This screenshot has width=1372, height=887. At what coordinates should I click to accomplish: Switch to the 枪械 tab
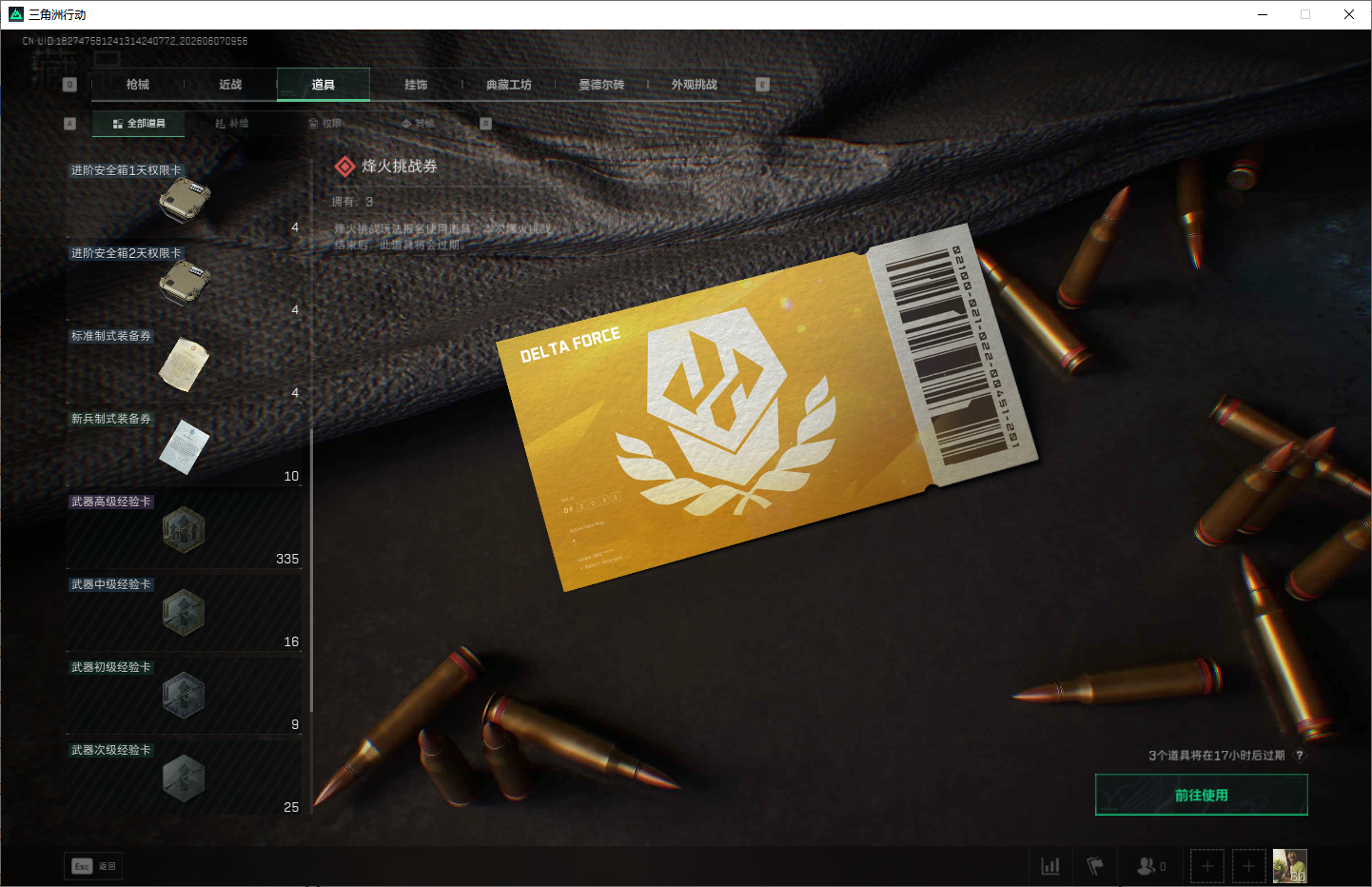(138, 85)
